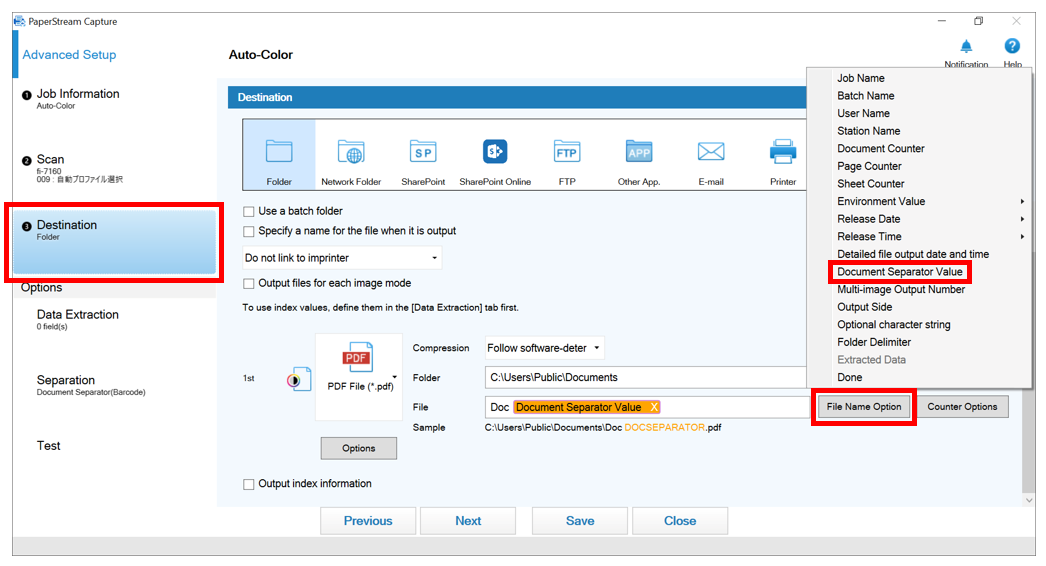The image size is (1046, 566).
Task: Select Page Counter menu entry
Action: click(869, 166)
